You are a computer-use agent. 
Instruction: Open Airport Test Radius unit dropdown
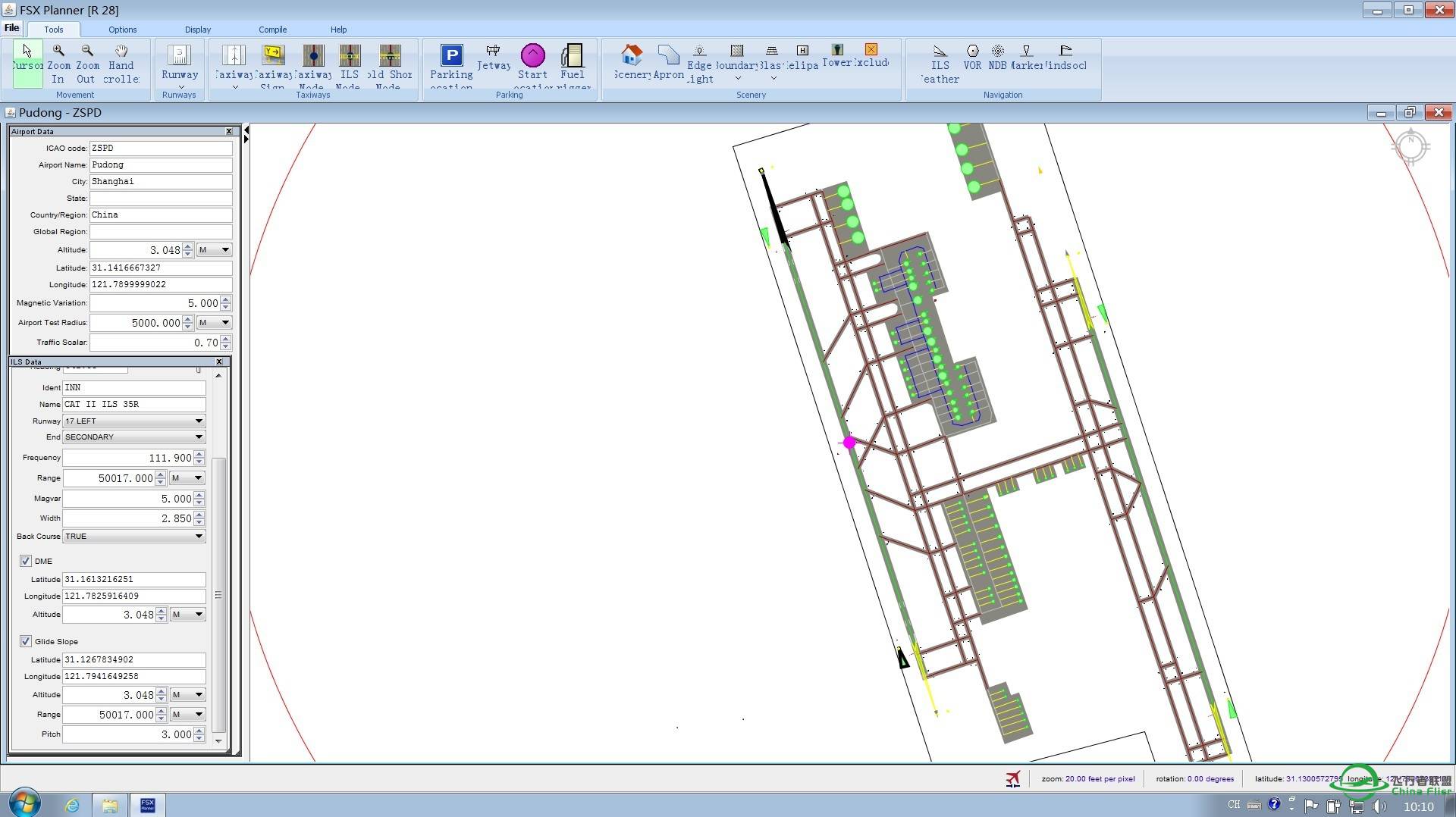tap(214, 322)
